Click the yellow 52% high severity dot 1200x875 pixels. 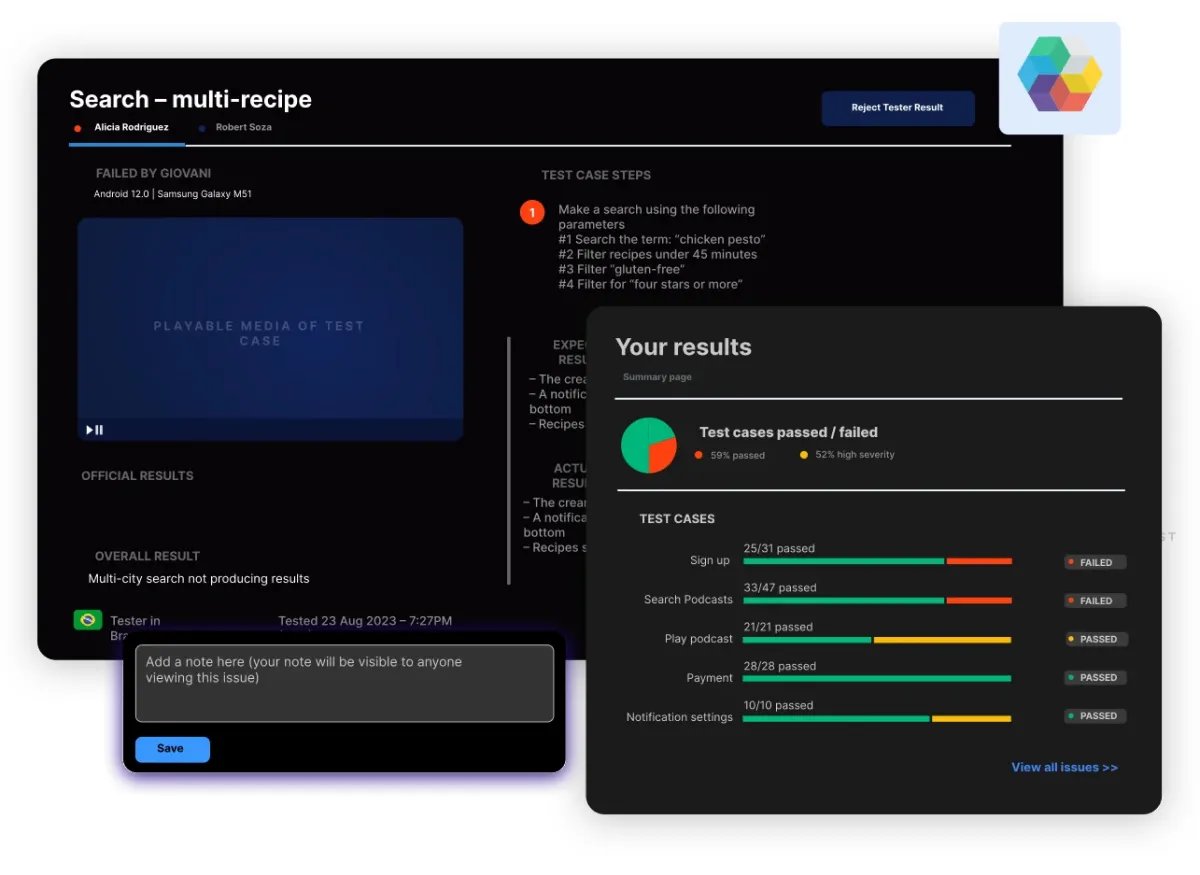point(803,455)
